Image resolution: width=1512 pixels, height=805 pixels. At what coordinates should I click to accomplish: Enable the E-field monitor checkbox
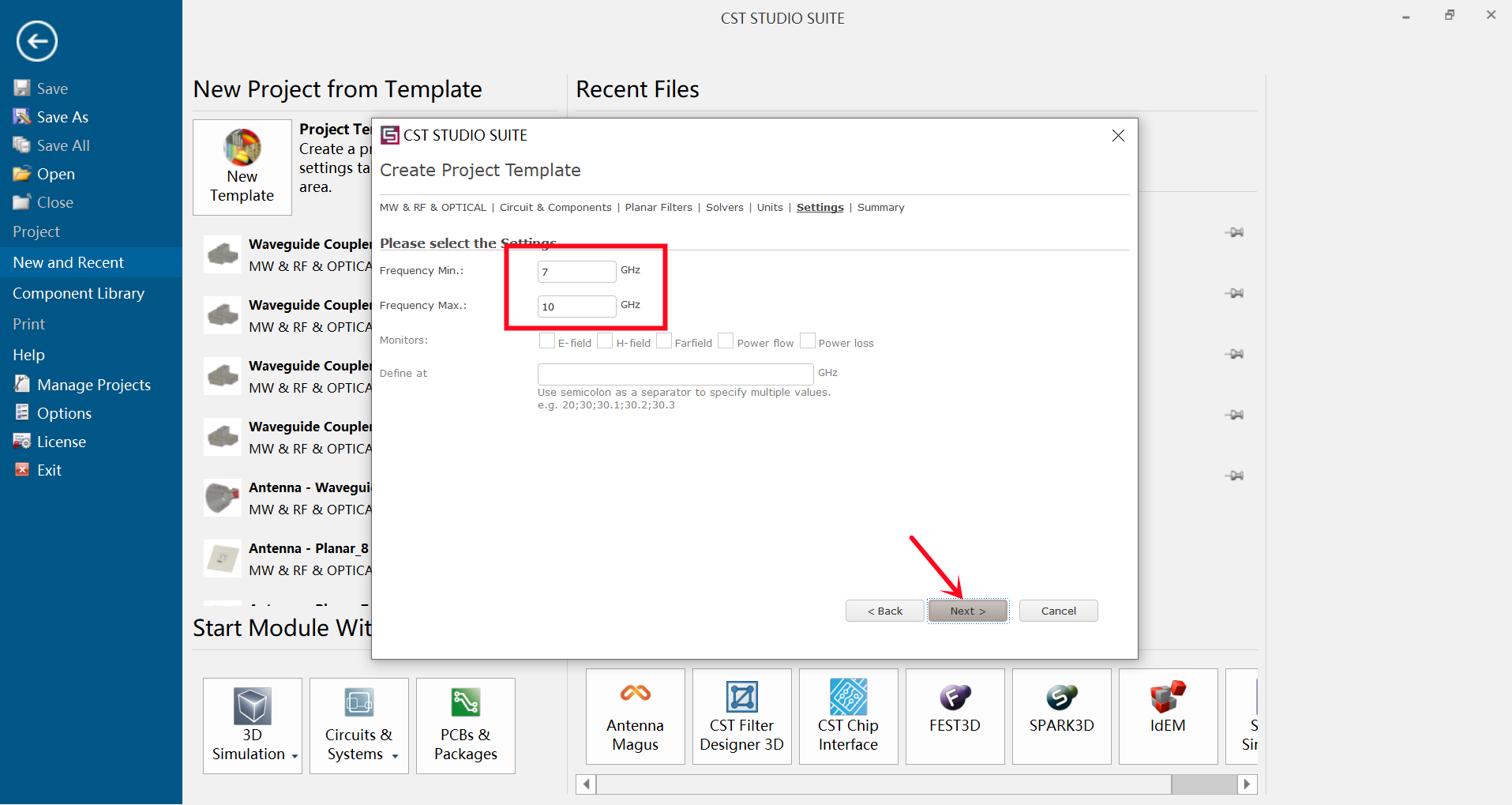pos(546,340)
